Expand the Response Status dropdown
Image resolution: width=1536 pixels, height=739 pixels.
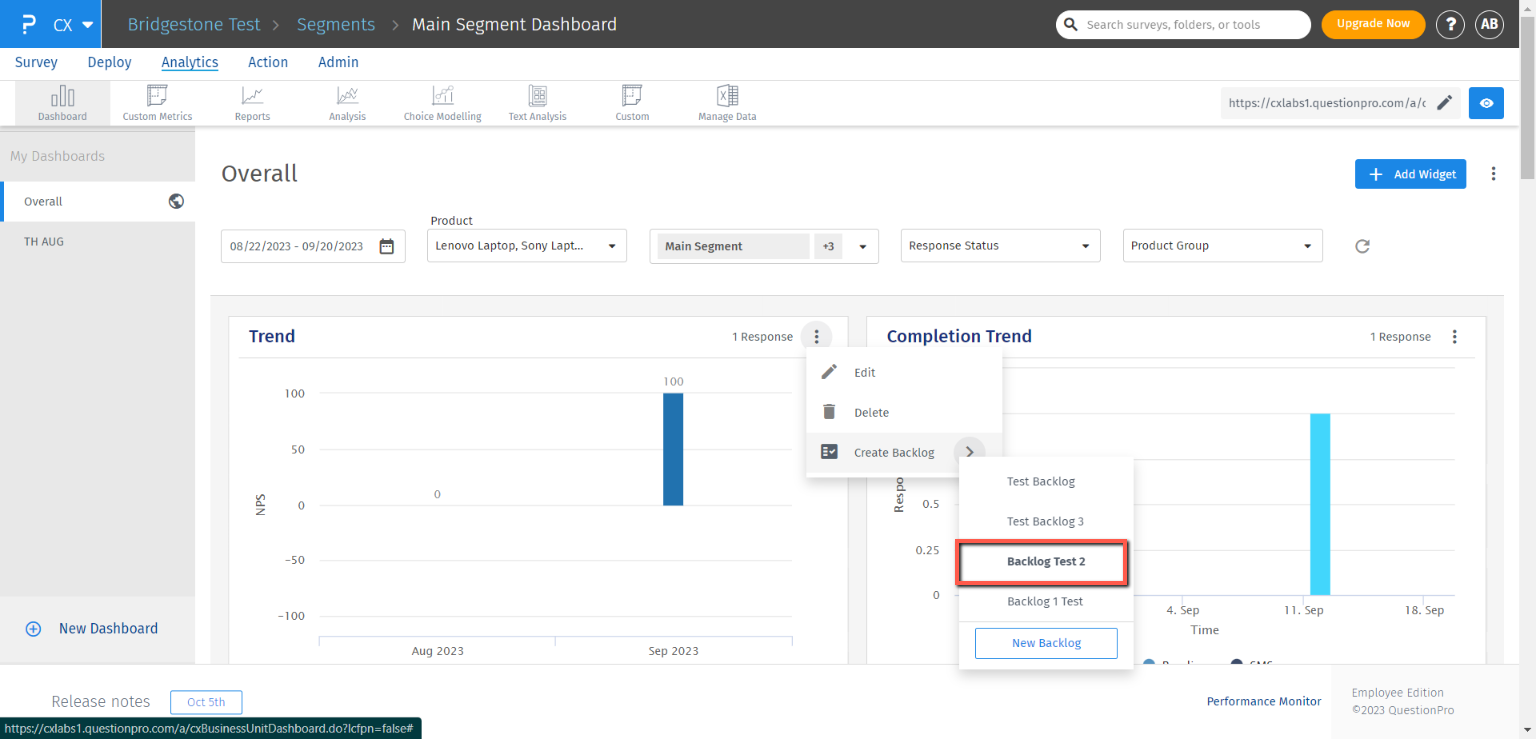[1000, 246]
